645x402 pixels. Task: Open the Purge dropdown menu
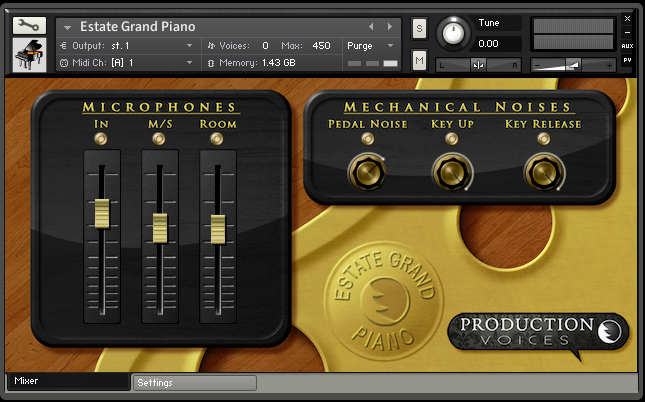pyautogui.click(x=371, y=46)
